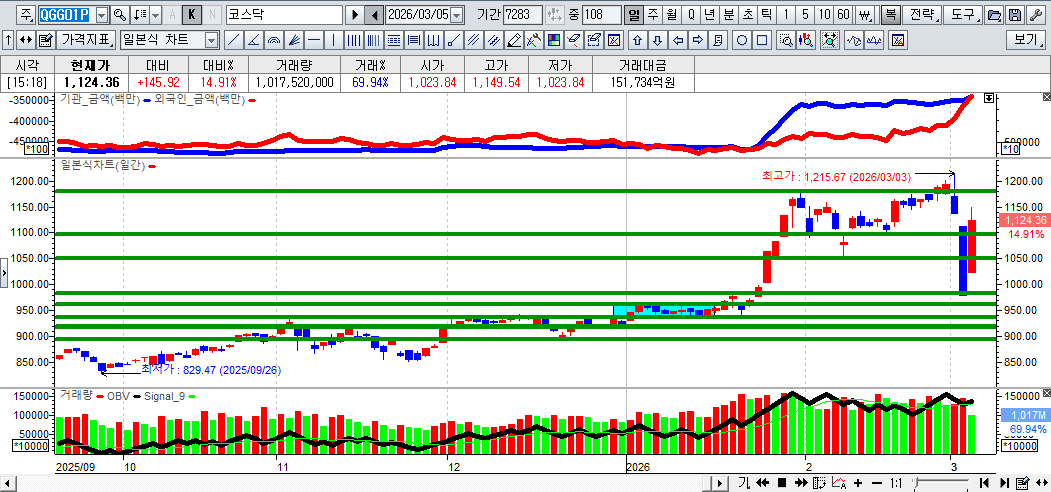Open the QGG01P symbol code dropdown
Image resolution: width=1051 pixels, height=492 pixels.
[101, 15]
